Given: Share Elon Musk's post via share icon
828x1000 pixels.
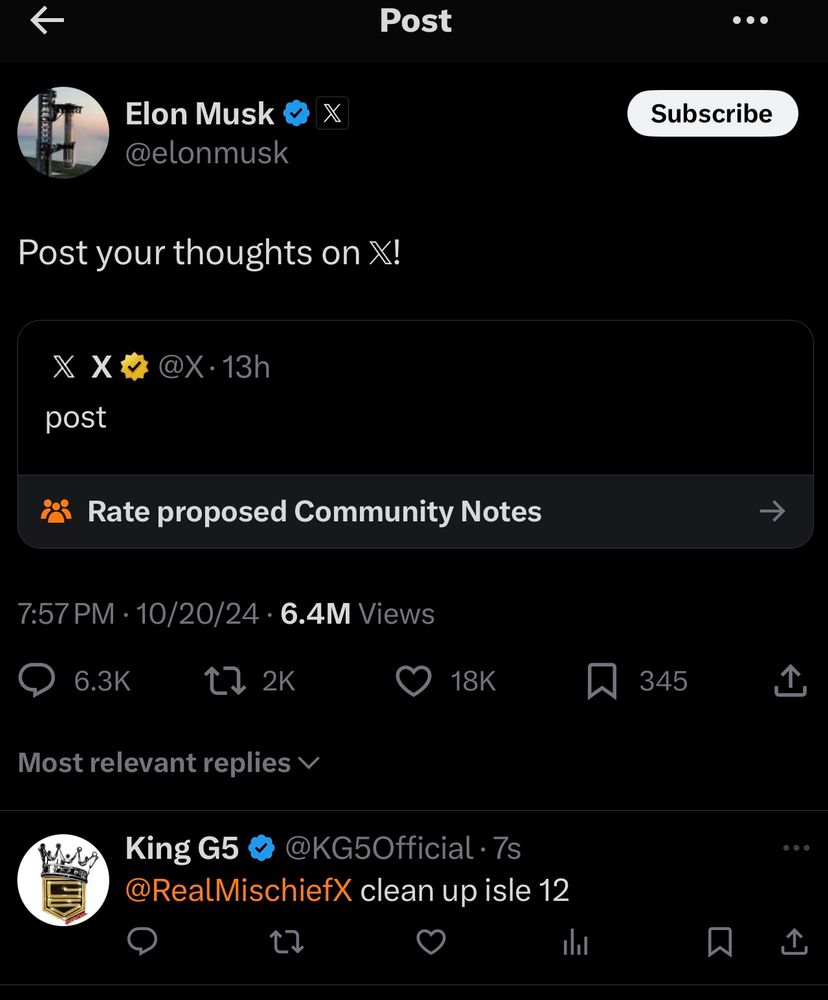Looking at the screenshot, I should (x=790, y=680).
